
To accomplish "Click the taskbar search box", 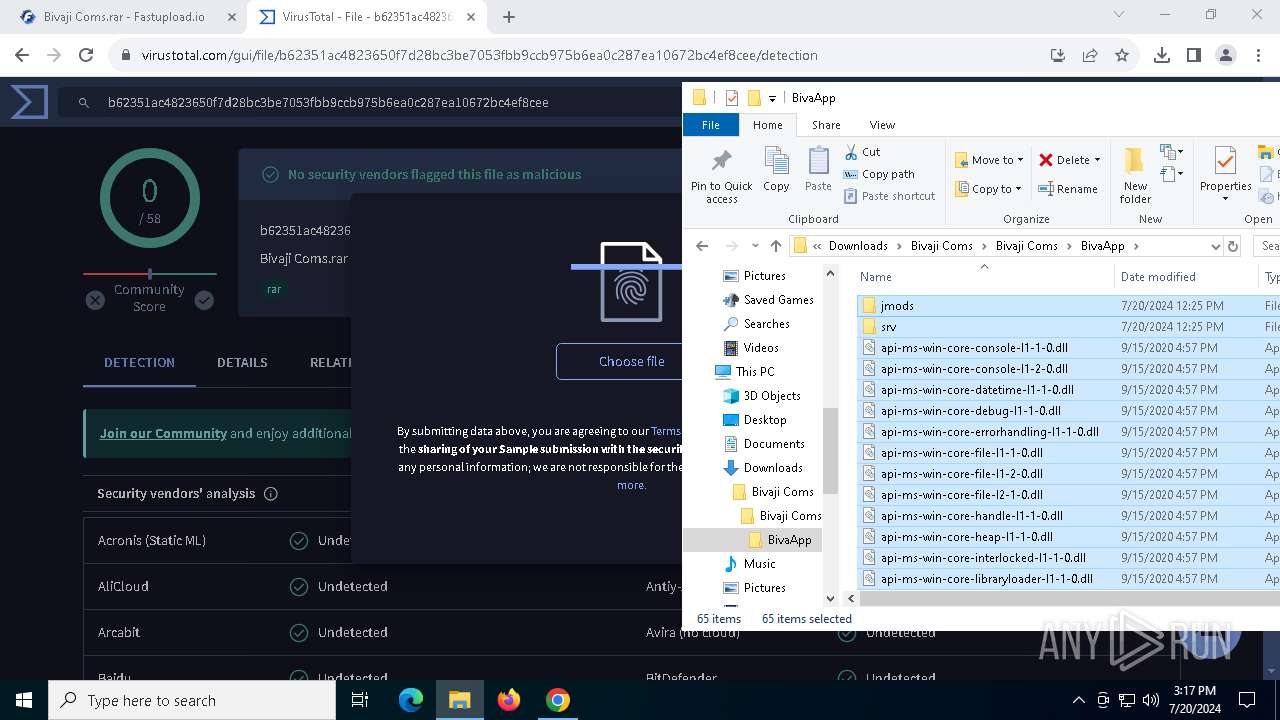I will 192,700.
